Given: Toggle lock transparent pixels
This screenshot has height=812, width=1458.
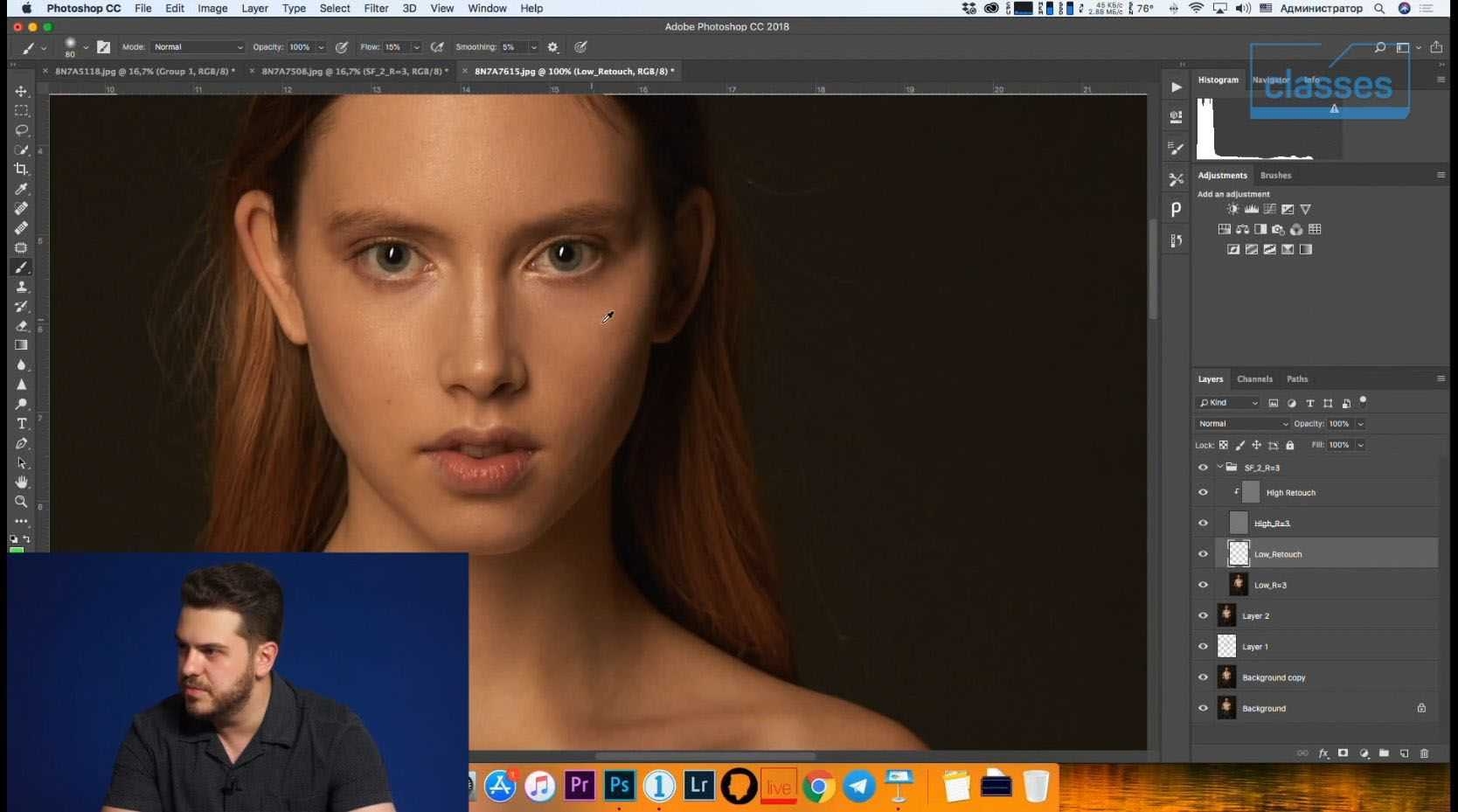Looking at the screenshot, I should pos(1224,445).
